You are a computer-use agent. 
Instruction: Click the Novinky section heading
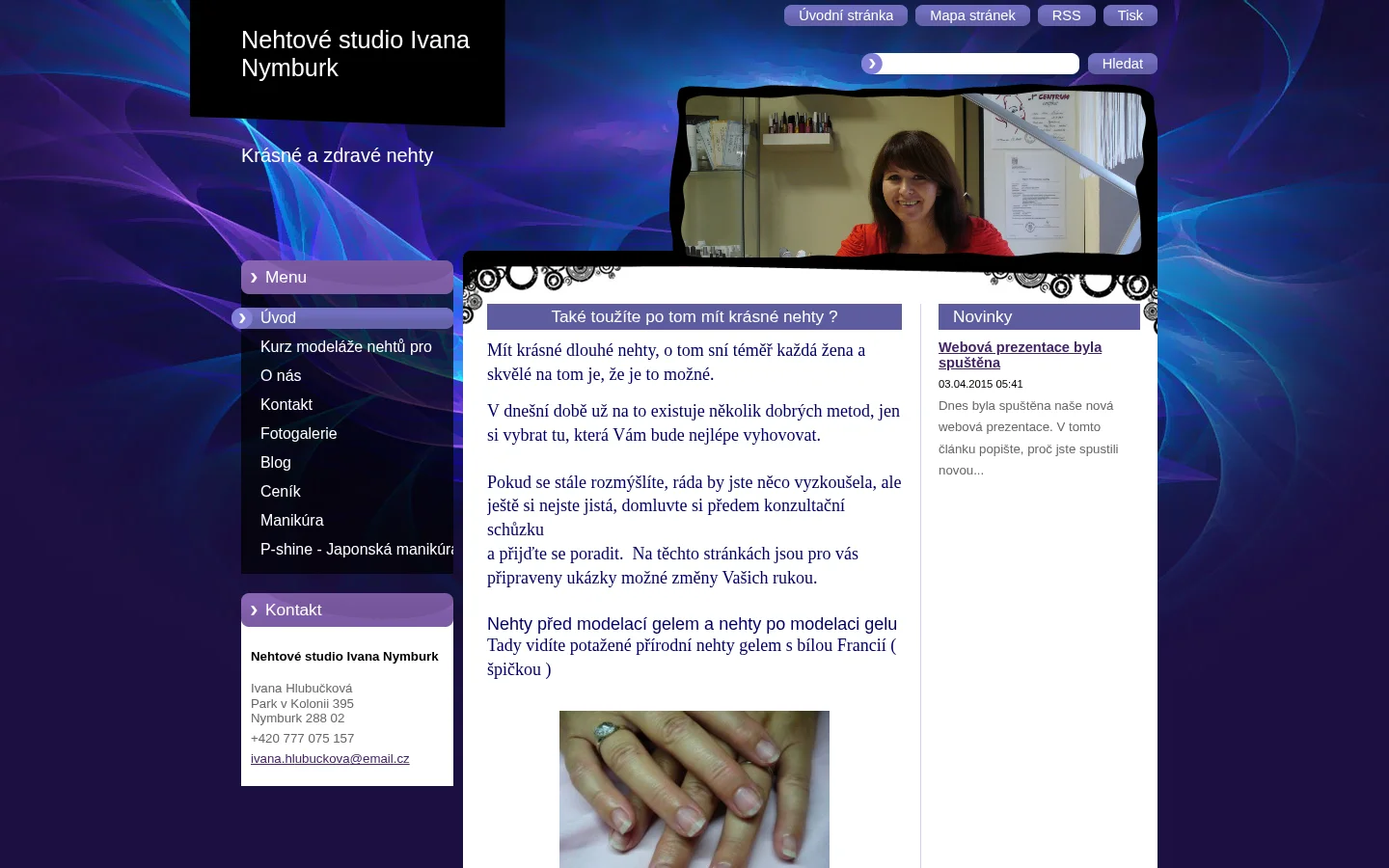tap(1039, 316)
